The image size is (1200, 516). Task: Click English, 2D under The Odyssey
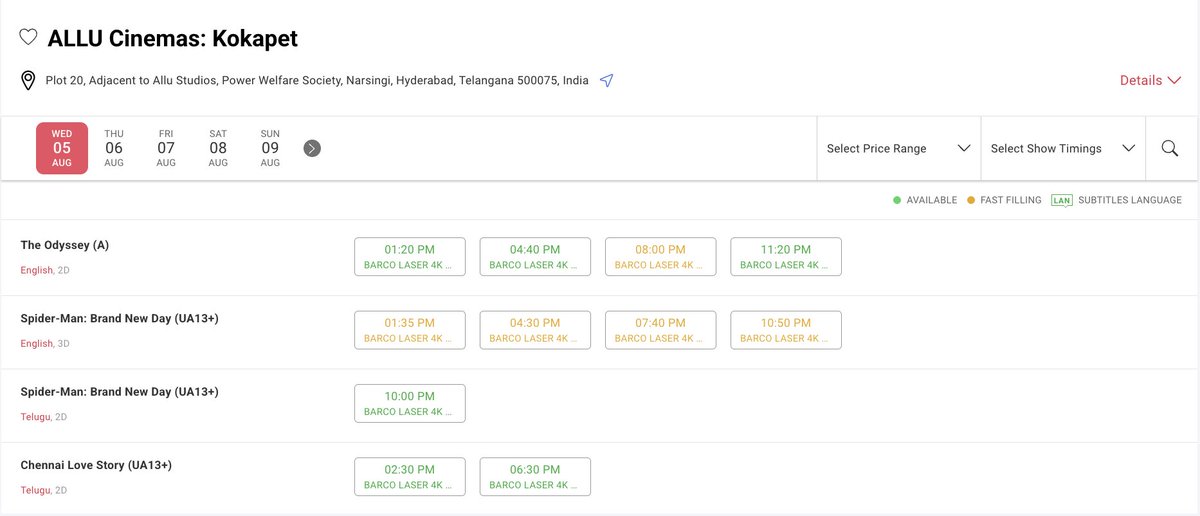(44, 270)
